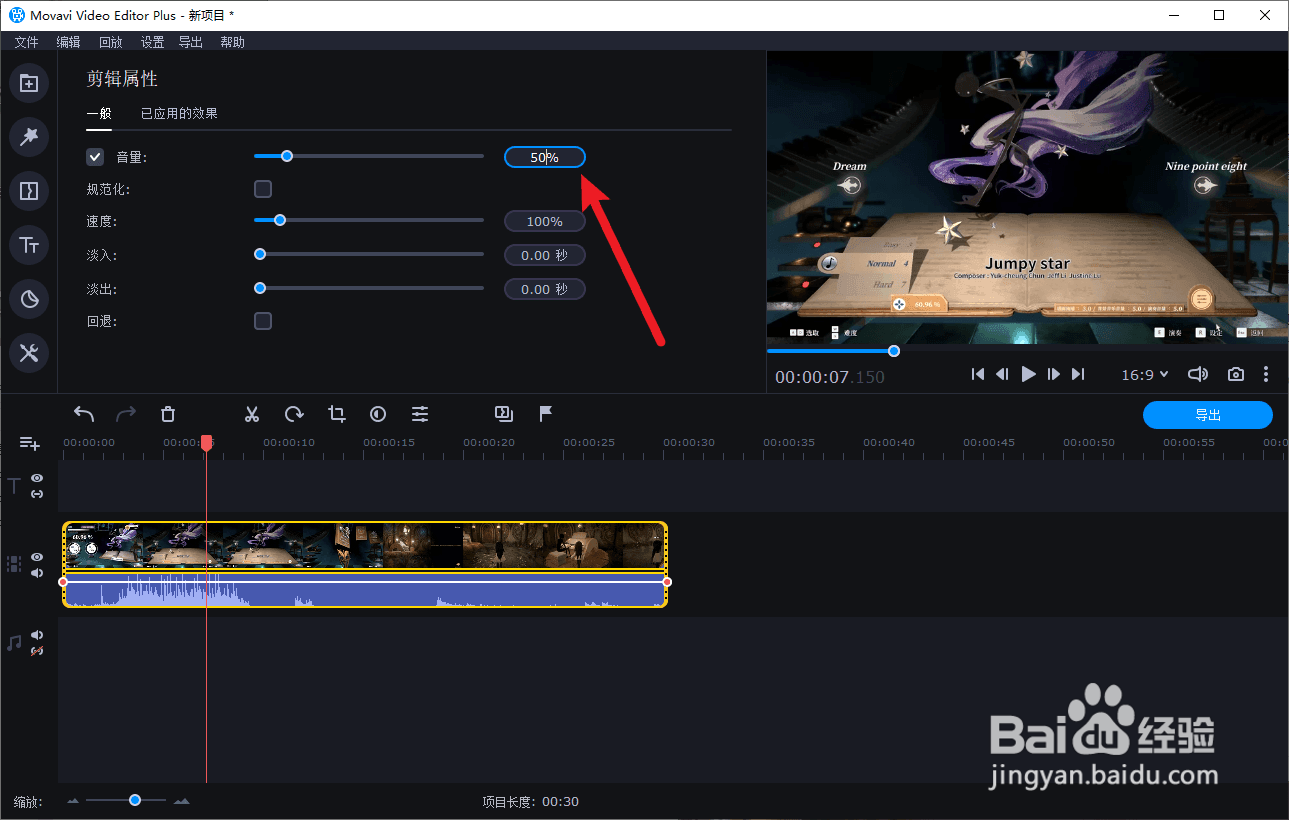Open the Stickers panel in sidebar
The image size is (1289, 820).
coord(29,298)
